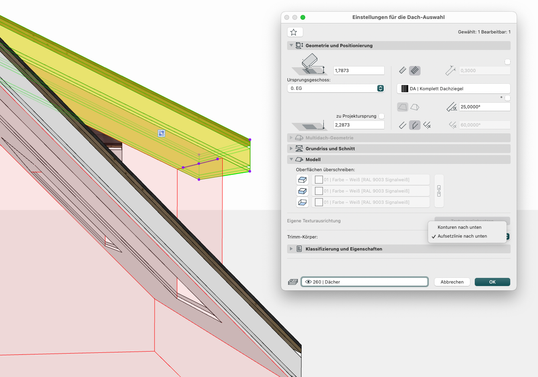The width and height of the screenshot is (538, 377).
Task: Open Favorites with the star button
Action: coord(294,32)
